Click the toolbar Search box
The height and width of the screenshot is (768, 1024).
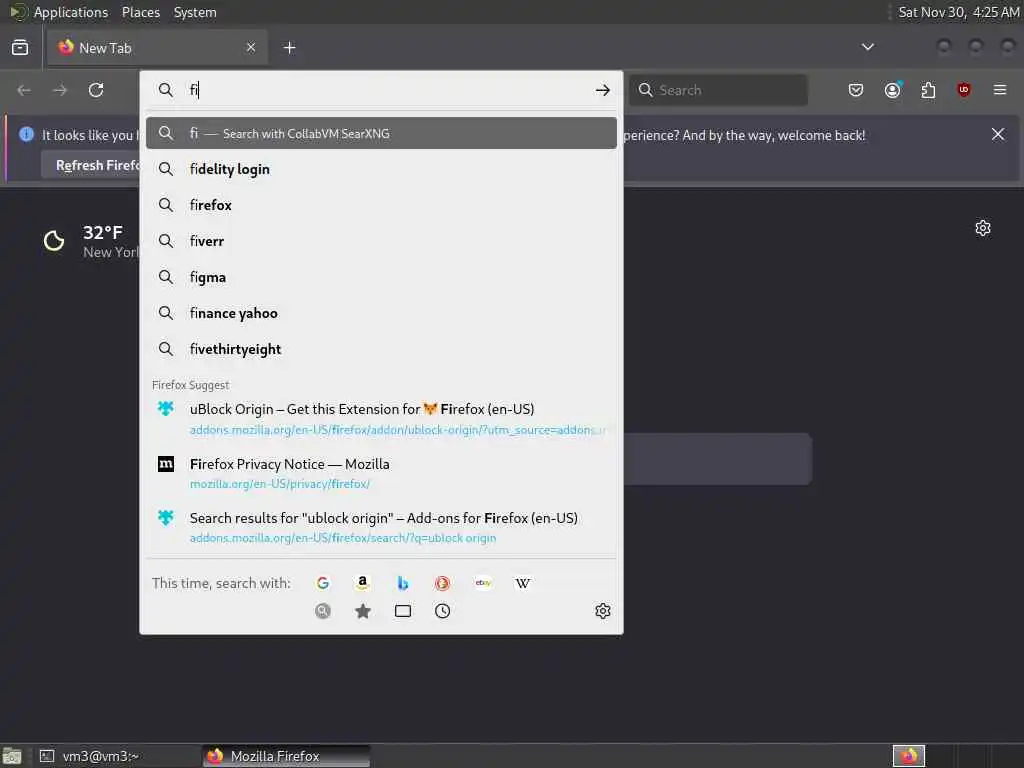(x=718, y=90)
